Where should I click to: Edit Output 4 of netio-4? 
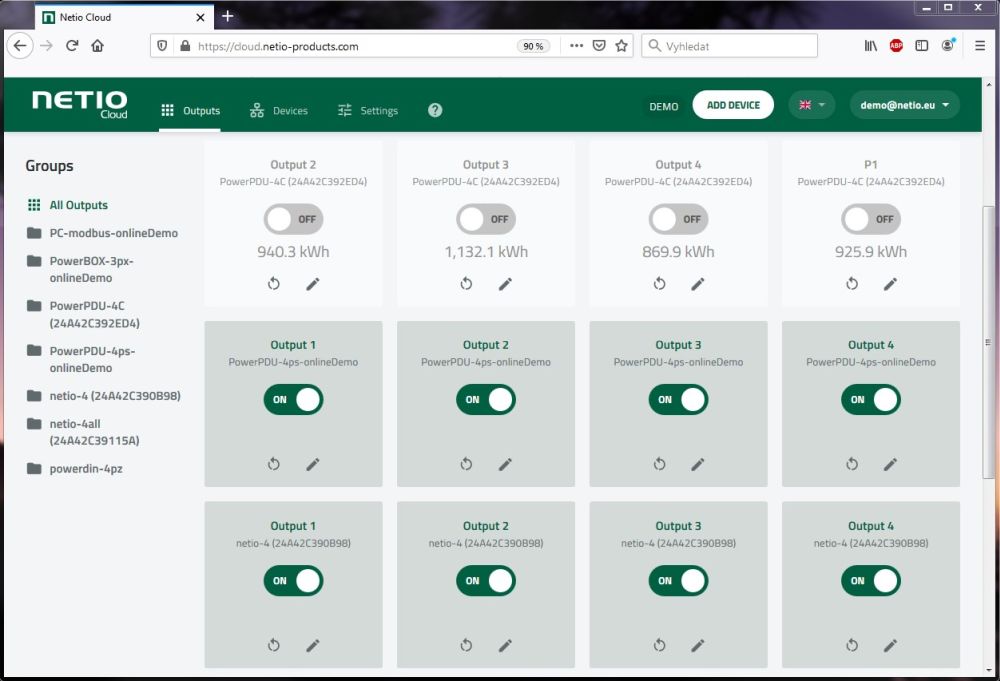[890, 645]
